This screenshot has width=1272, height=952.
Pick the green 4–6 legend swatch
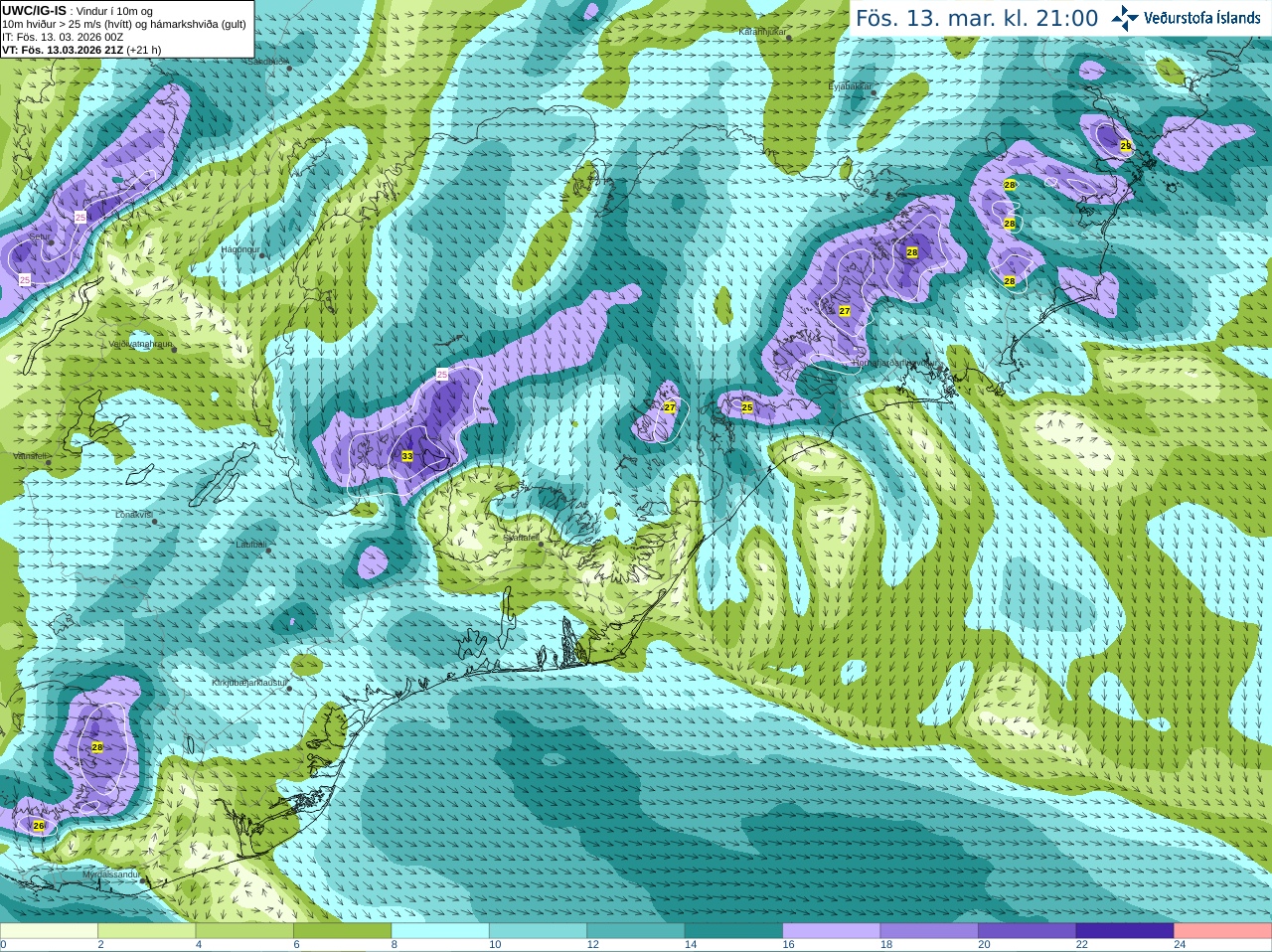coord(244,931)
